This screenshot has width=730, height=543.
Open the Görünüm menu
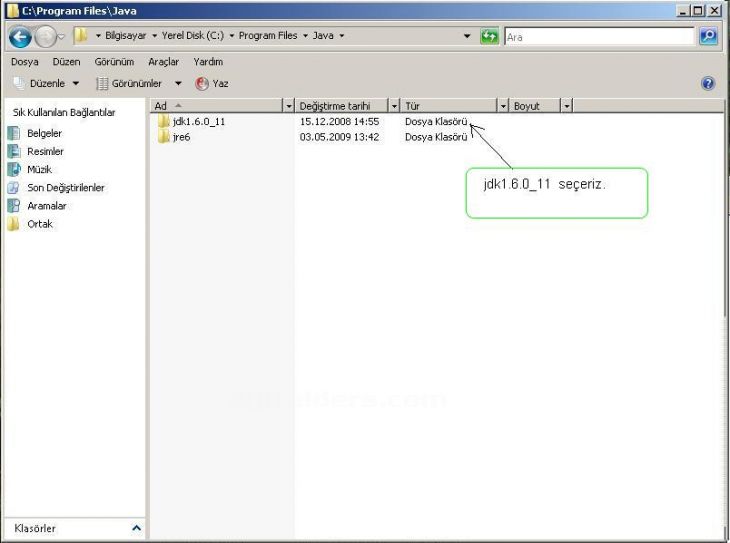114,62
